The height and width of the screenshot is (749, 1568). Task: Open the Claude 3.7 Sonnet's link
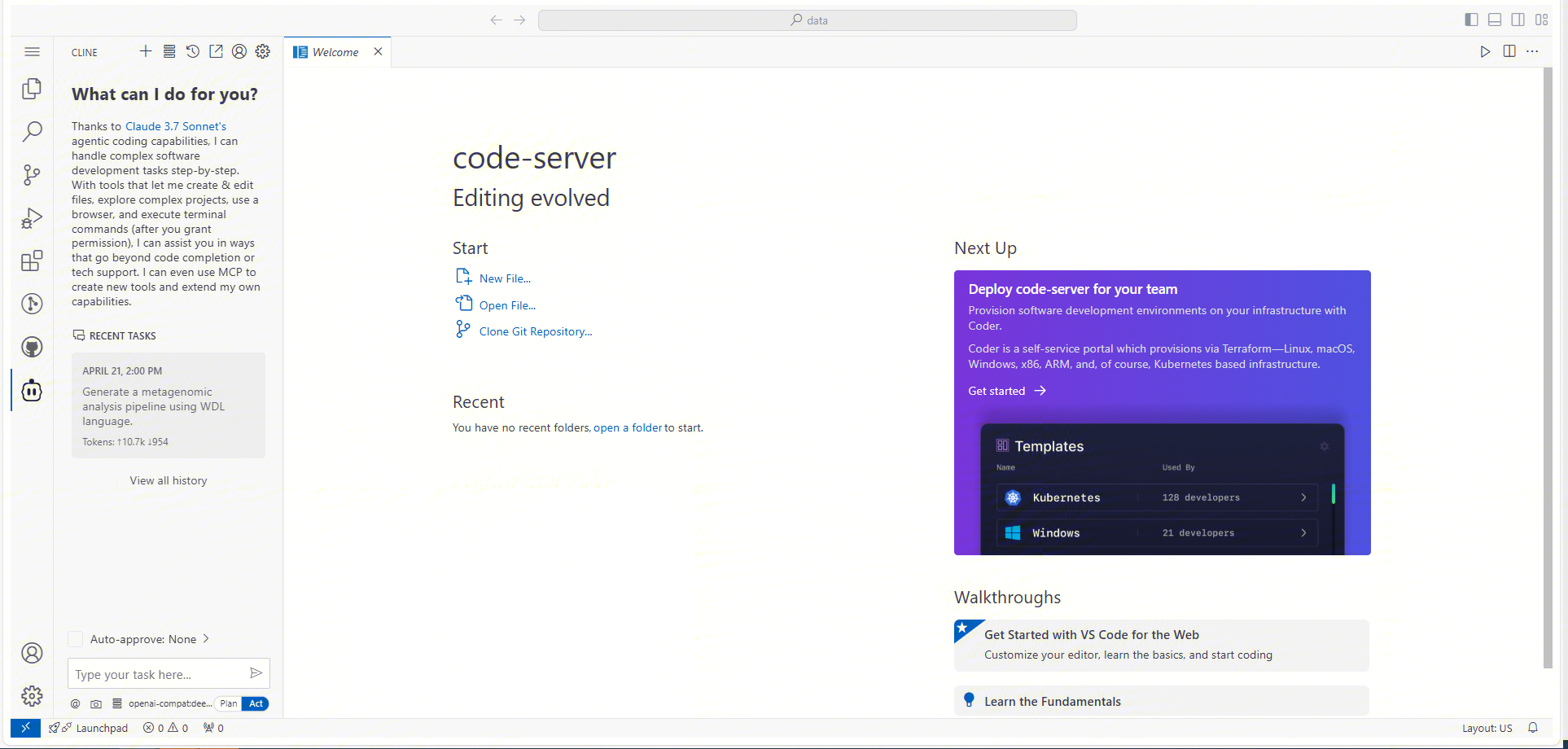[x=176, y=126]
